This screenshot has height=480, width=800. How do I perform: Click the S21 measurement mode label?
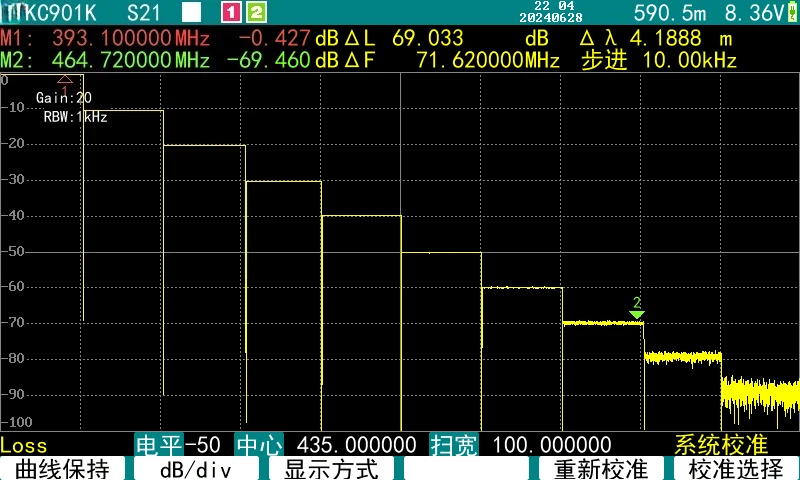[x=143, y=13]
